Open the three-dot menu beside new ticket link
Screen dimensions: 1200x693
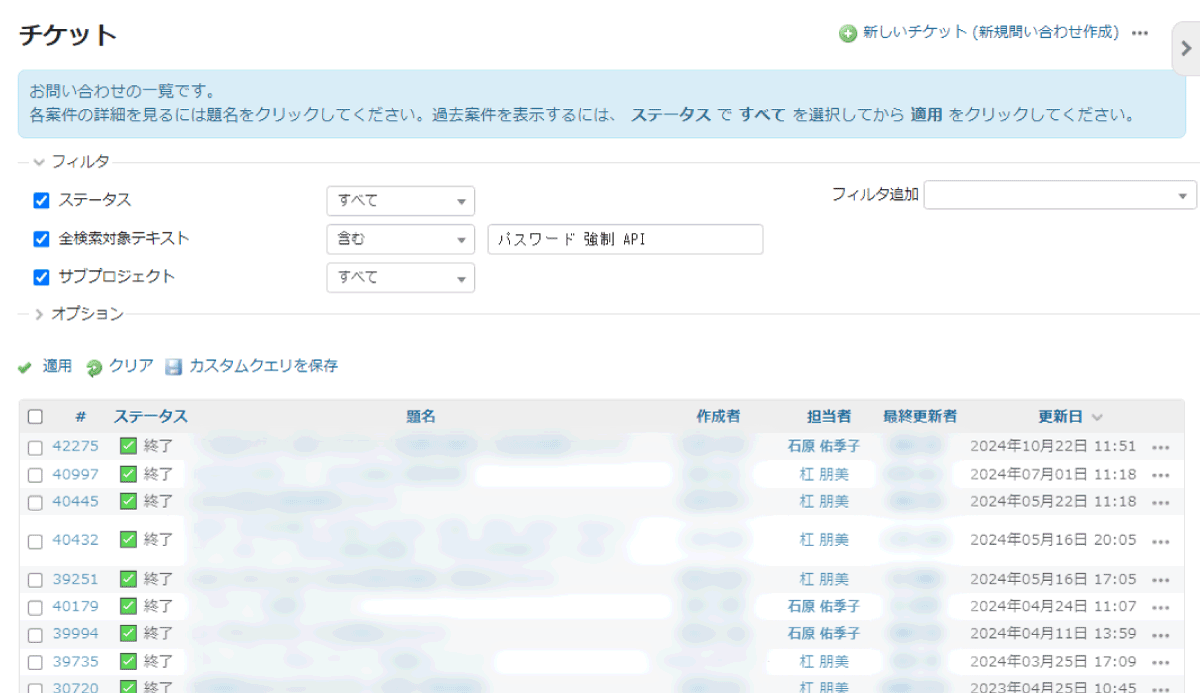pos(1140,33)
